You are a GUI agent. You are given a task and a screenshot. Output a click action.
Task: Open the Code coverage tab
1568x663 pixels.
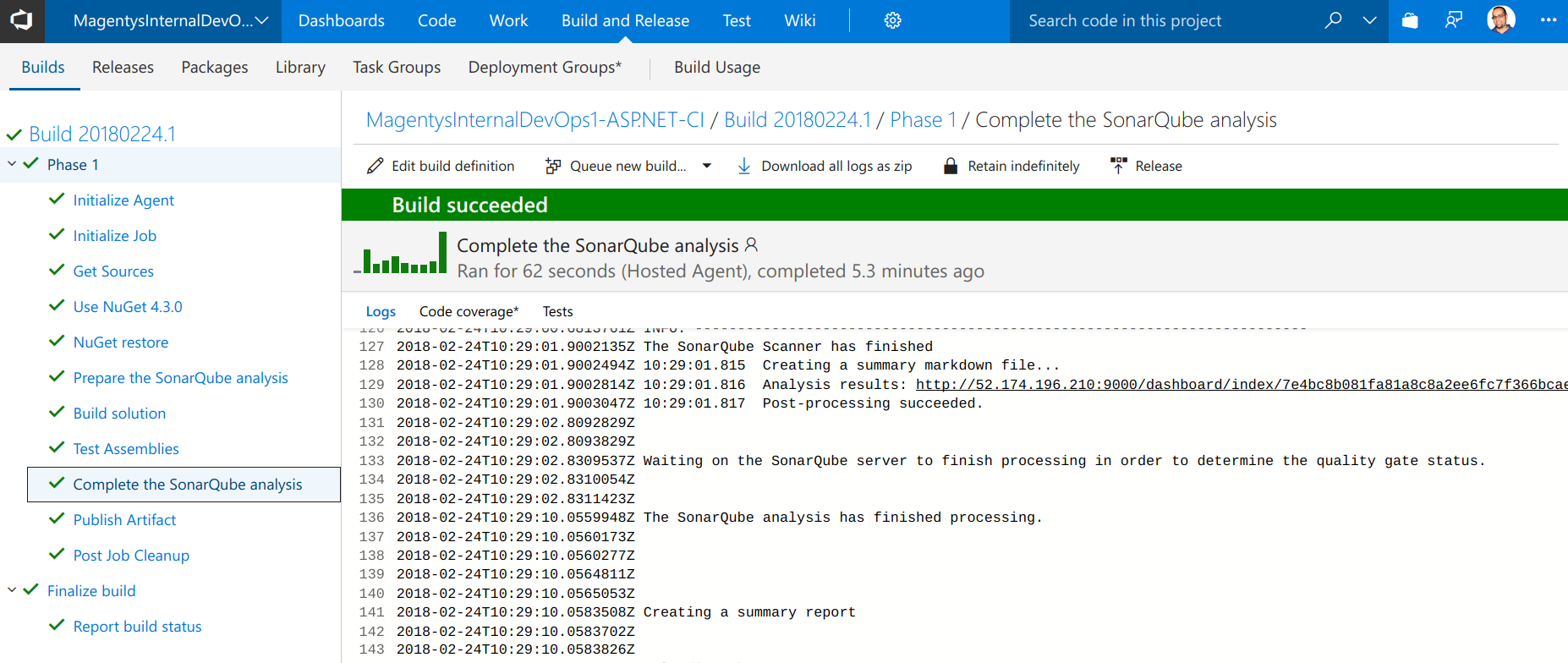click(x=469, y=312)
